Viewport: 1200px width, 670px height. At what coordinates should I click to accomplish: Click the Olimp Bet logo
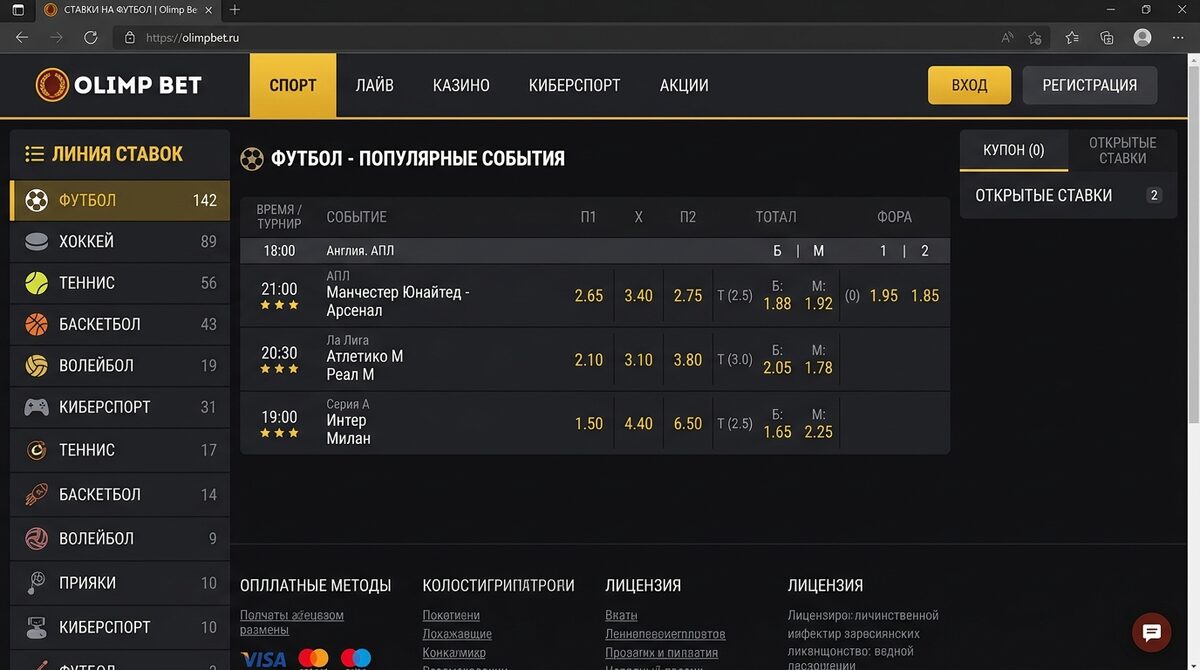119,85
